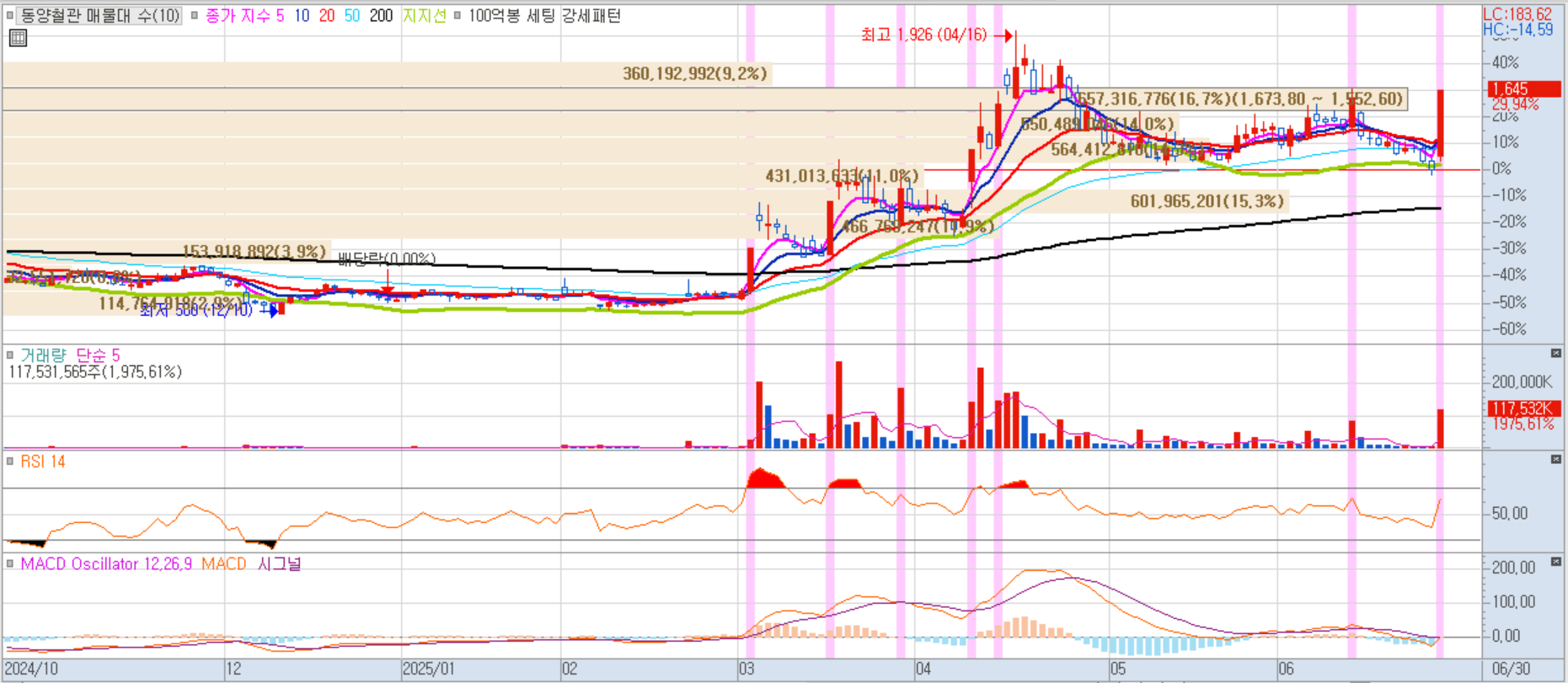Click the 거래량 volume indicator title
The height and width of the screenshot is (683, 1568).
point(43,355)
